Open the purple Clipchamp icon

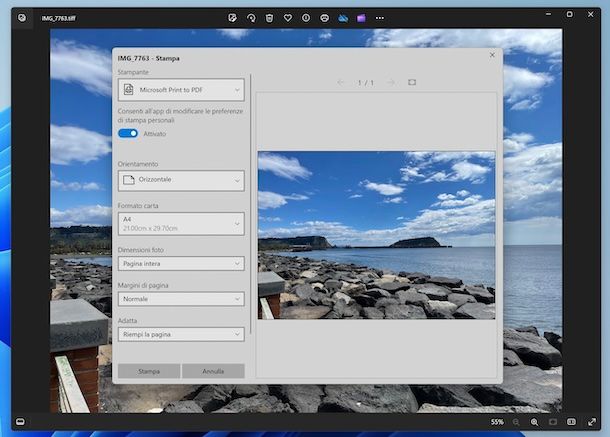click(361, 18)
